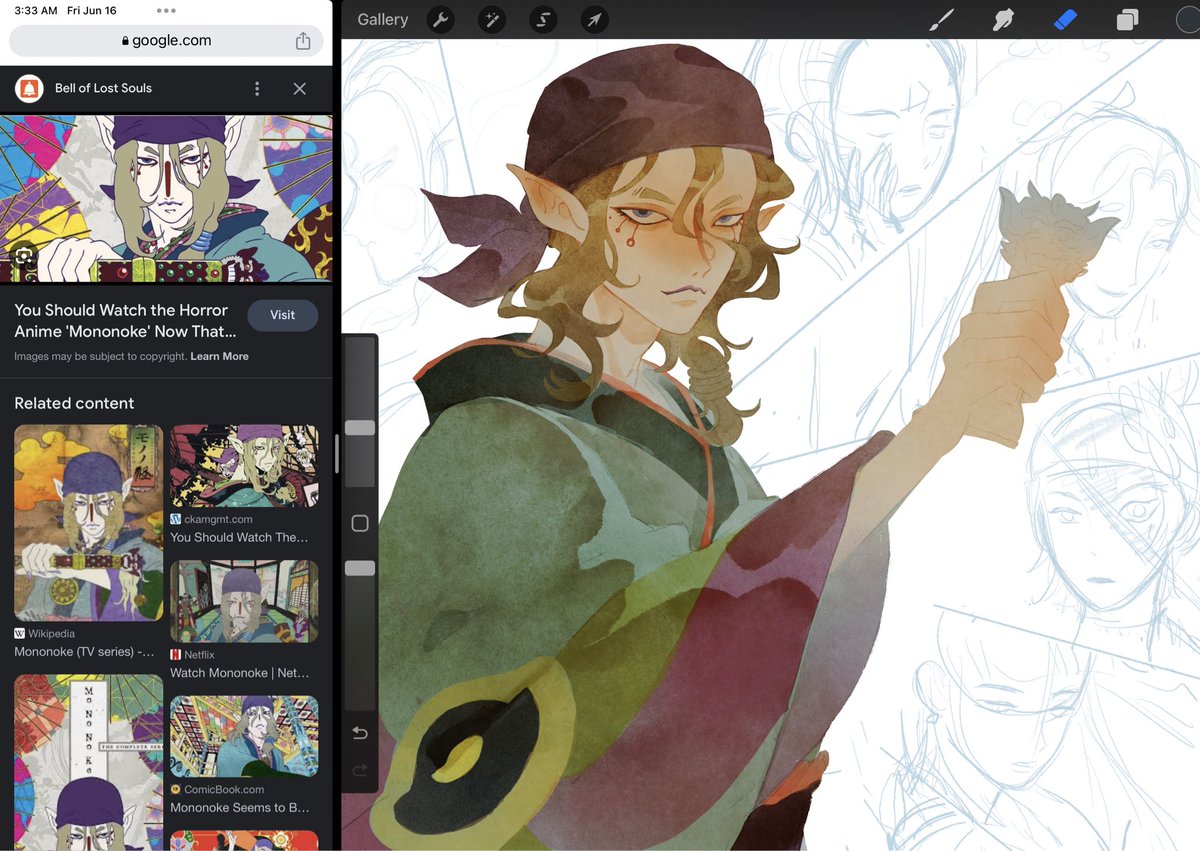The height and width of the screenshot is (851, 1200).
Task: Open the Layers panel
Action: coord(1127,19)
